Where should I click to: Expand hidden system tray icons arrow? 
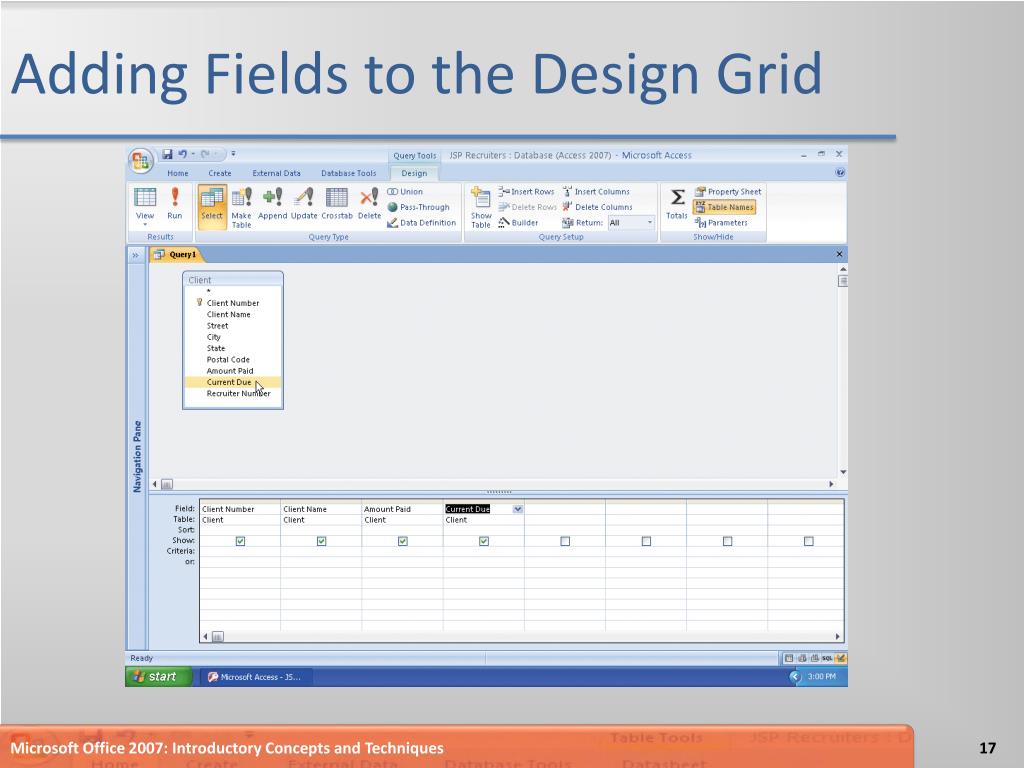pos(795,677)
